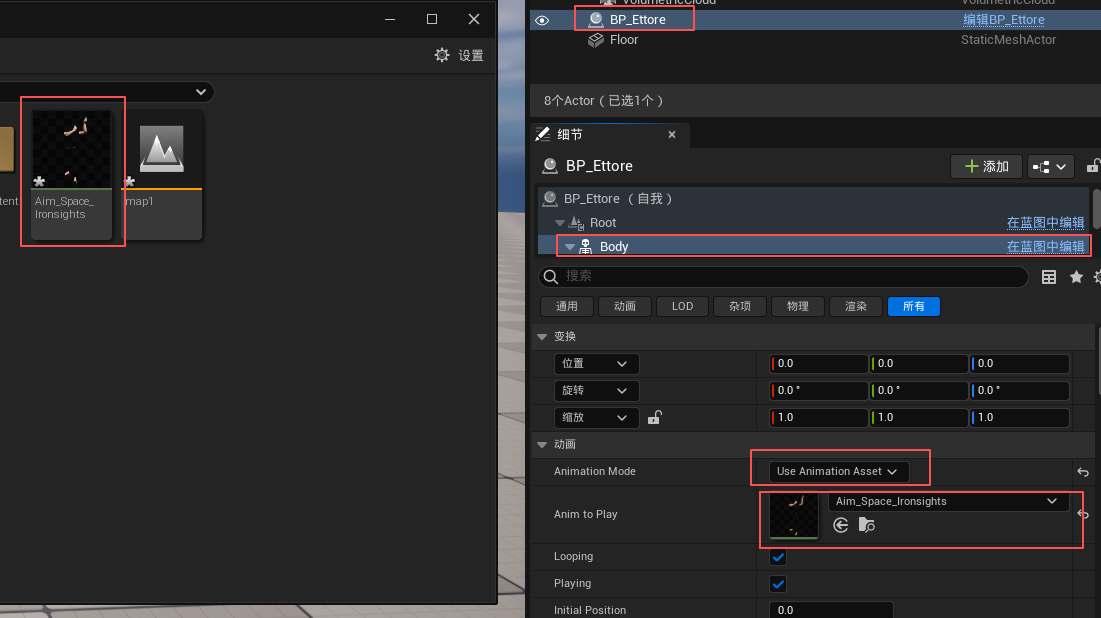Edit the rotation Y value field

(919, 390)
